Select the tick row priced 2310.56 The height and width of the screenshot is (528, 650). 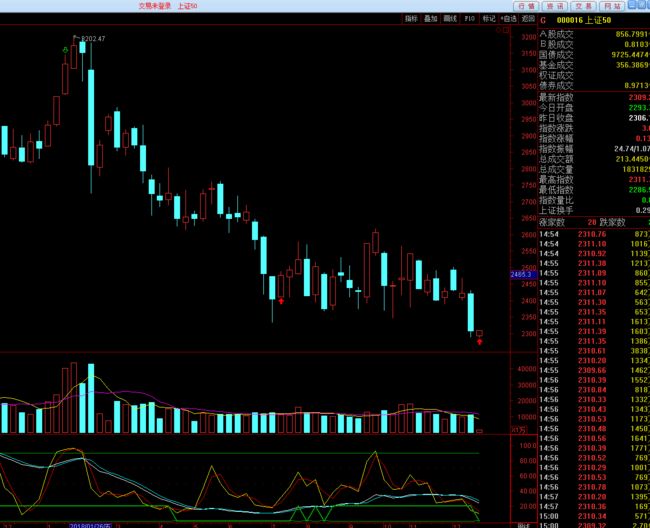point(594,438)
